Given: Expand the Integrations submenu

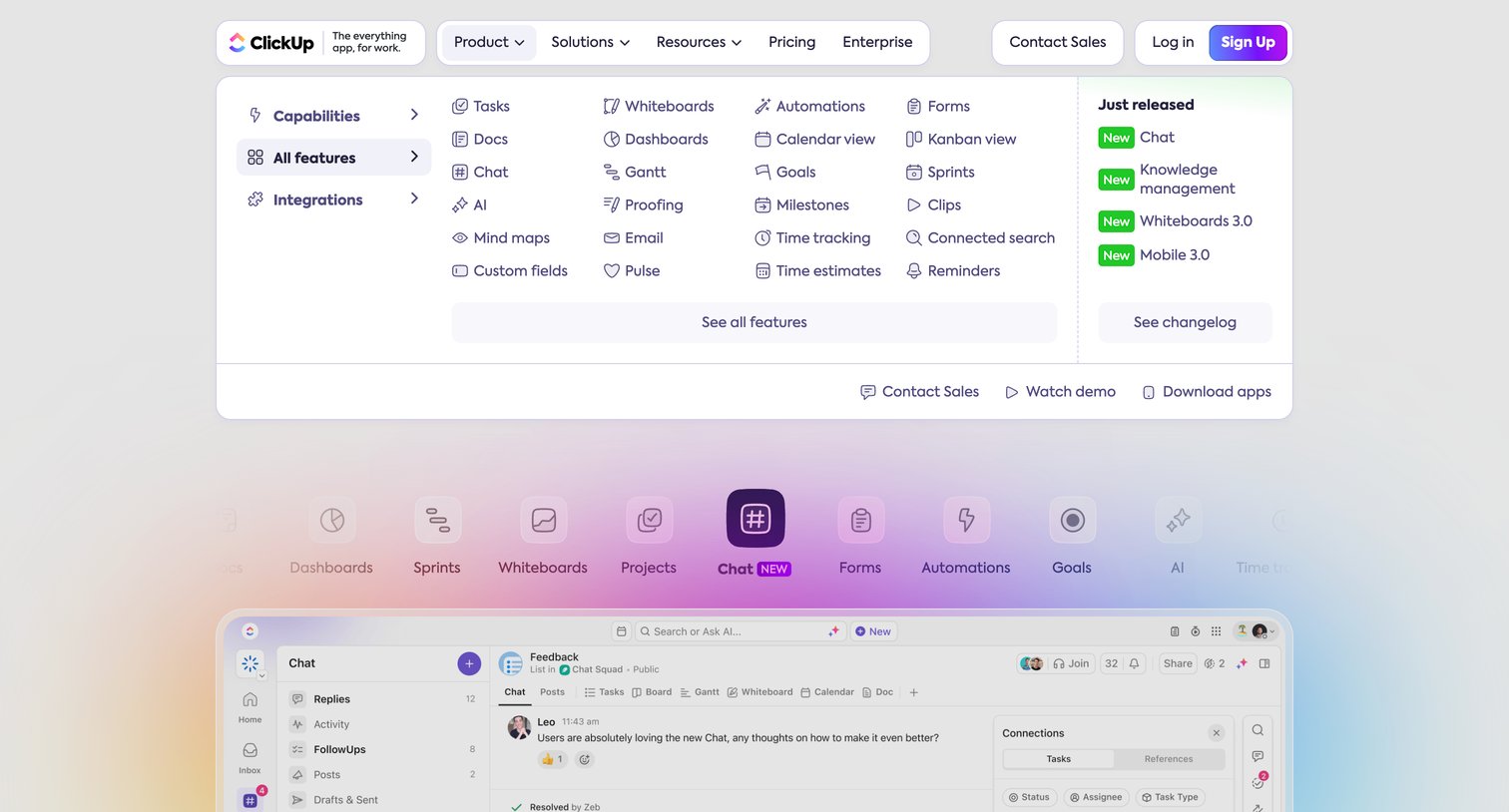Looking at the screenshot, I should pos(333,200).
